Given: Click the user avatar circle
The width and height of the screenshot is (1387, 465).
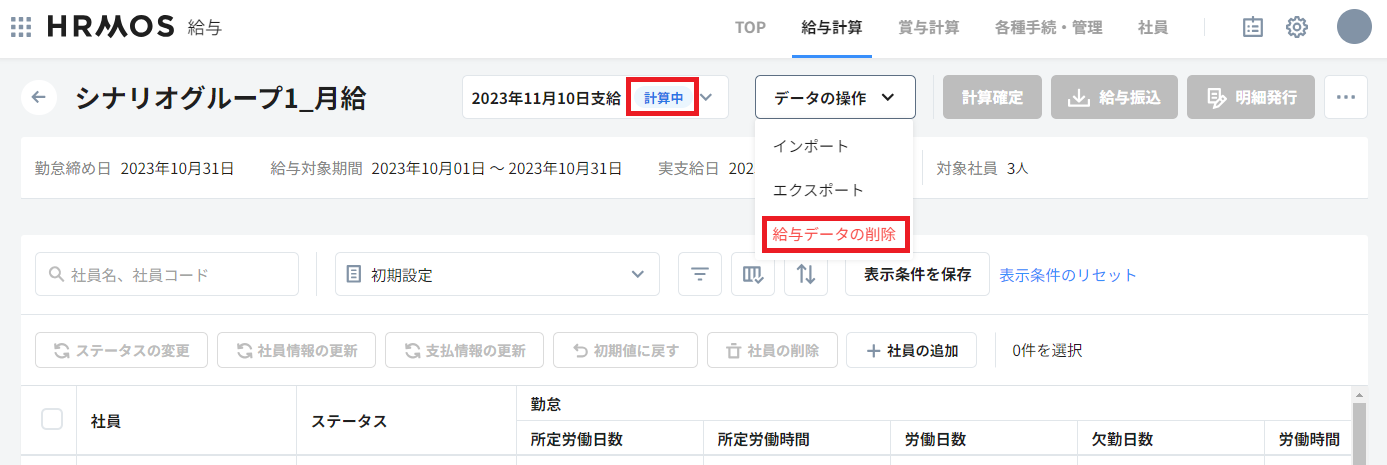Looking at the screenshot, I should click(x=1353, y=27).
